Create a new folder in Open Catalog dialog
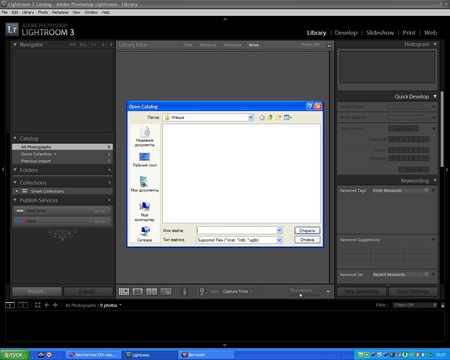Viewport: 450px width, 360px height. click(278, 117)
